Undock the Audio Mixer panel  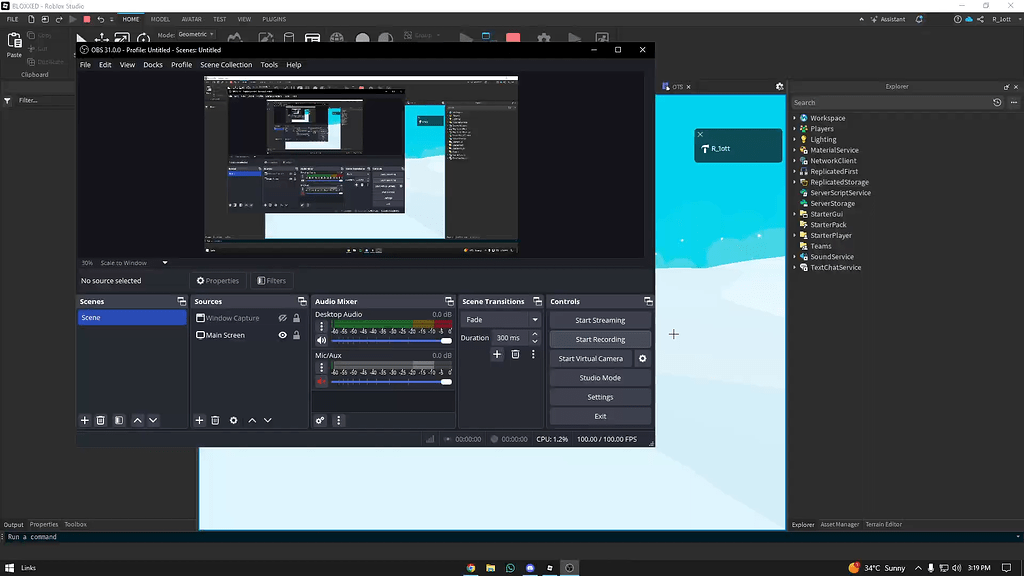449,301
